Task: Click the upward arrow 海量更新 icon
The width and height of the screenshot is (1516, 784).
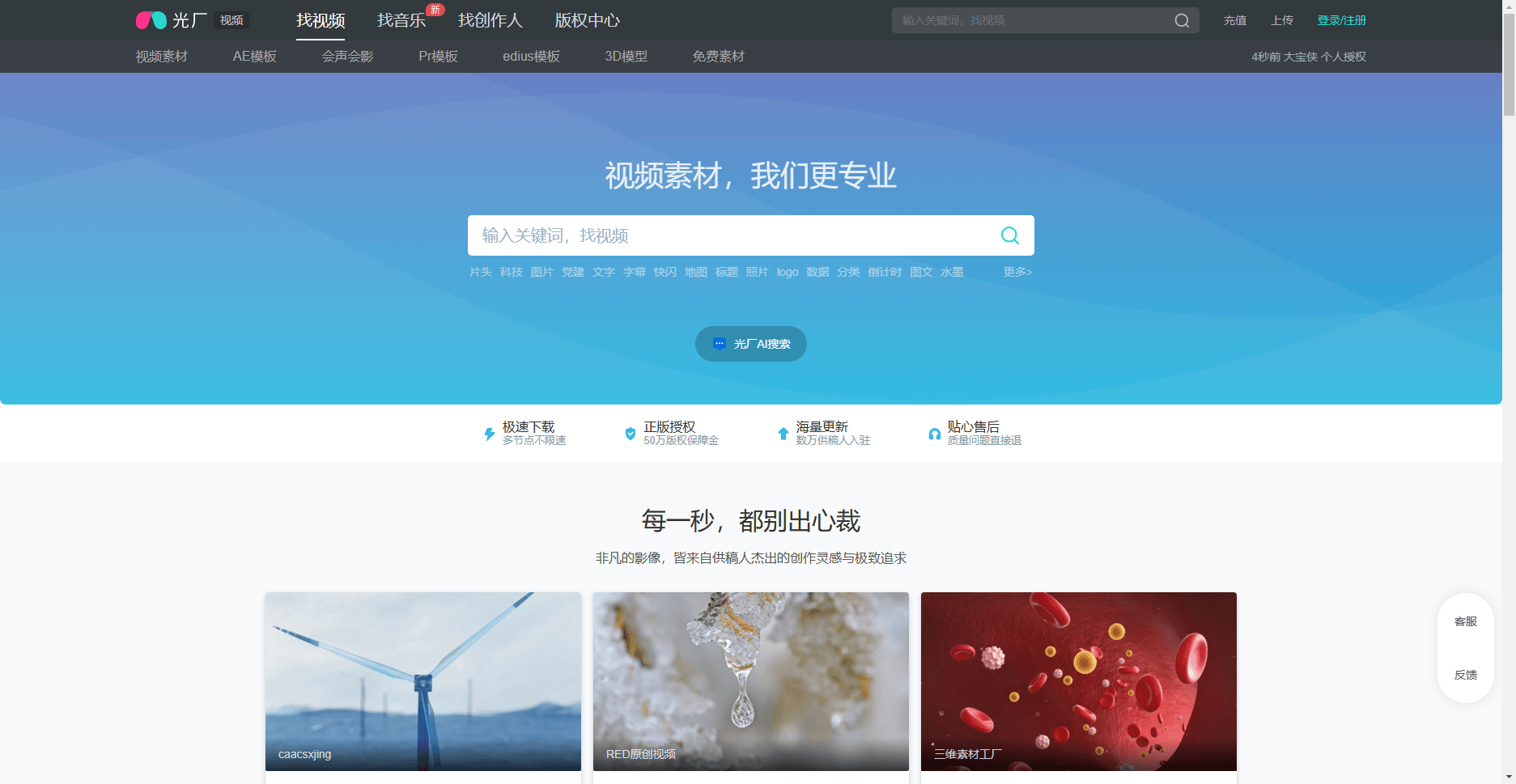Action: [783, 434]
